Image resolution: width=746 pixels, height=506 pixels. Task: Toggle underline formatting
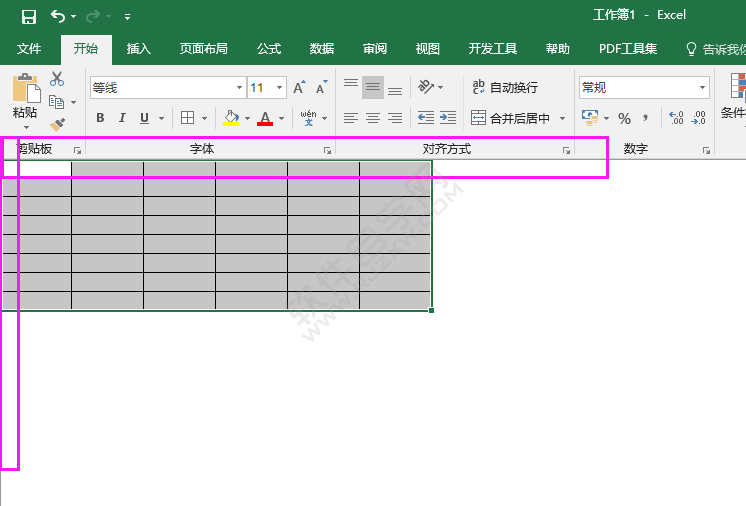(145, 117)
